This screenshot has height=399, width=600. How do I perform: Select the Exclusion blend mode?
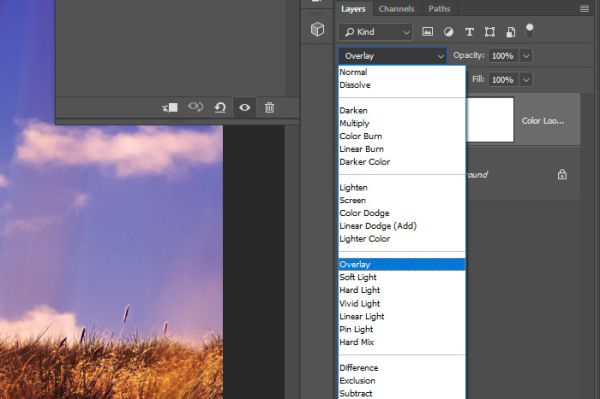[402, 381]
